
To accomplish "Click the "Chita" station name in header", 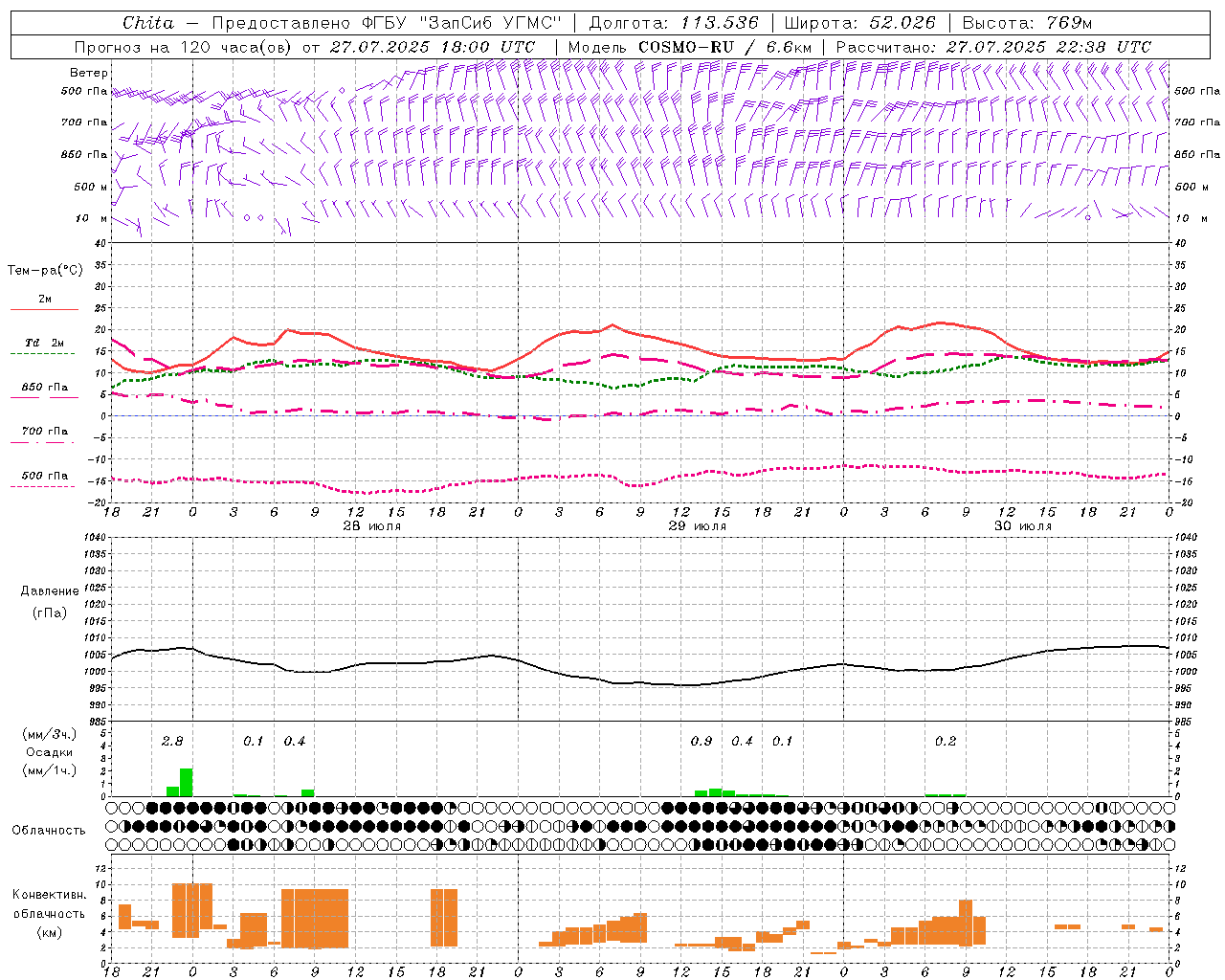I will (x=148, y=22).
